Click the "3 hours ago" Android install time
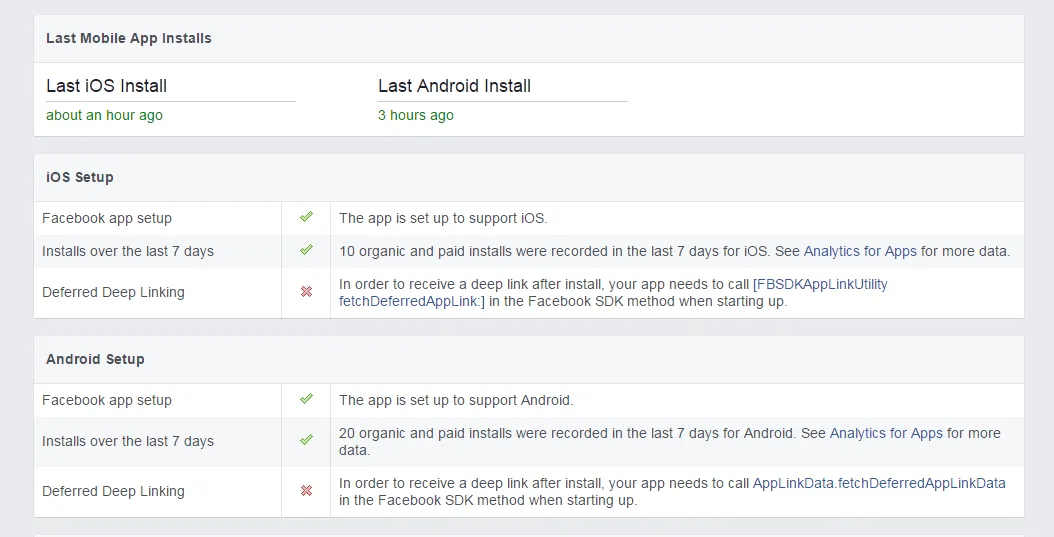 click(415, 115)
